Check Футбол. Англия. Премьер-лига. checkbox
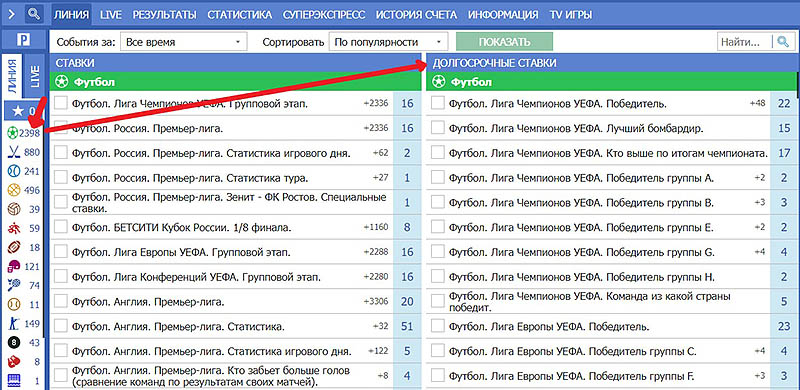800x390 pixels. click(61, 301)
